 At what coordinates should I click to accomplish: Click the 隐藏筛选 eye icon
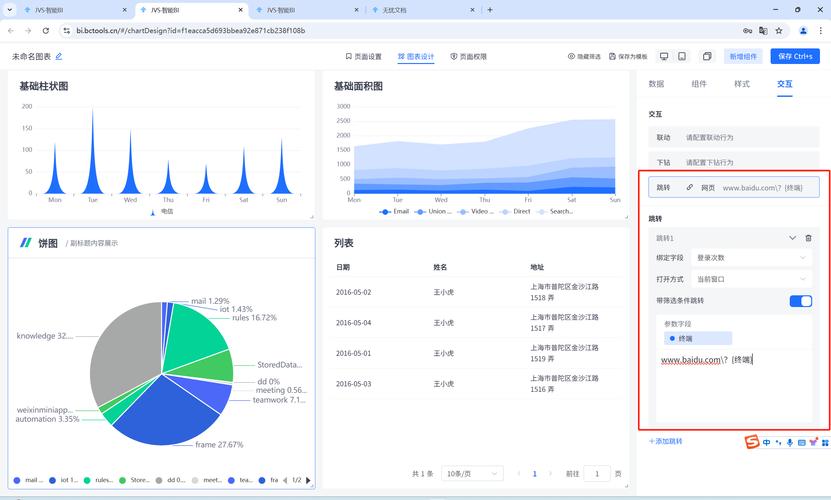tap(571, 56)
